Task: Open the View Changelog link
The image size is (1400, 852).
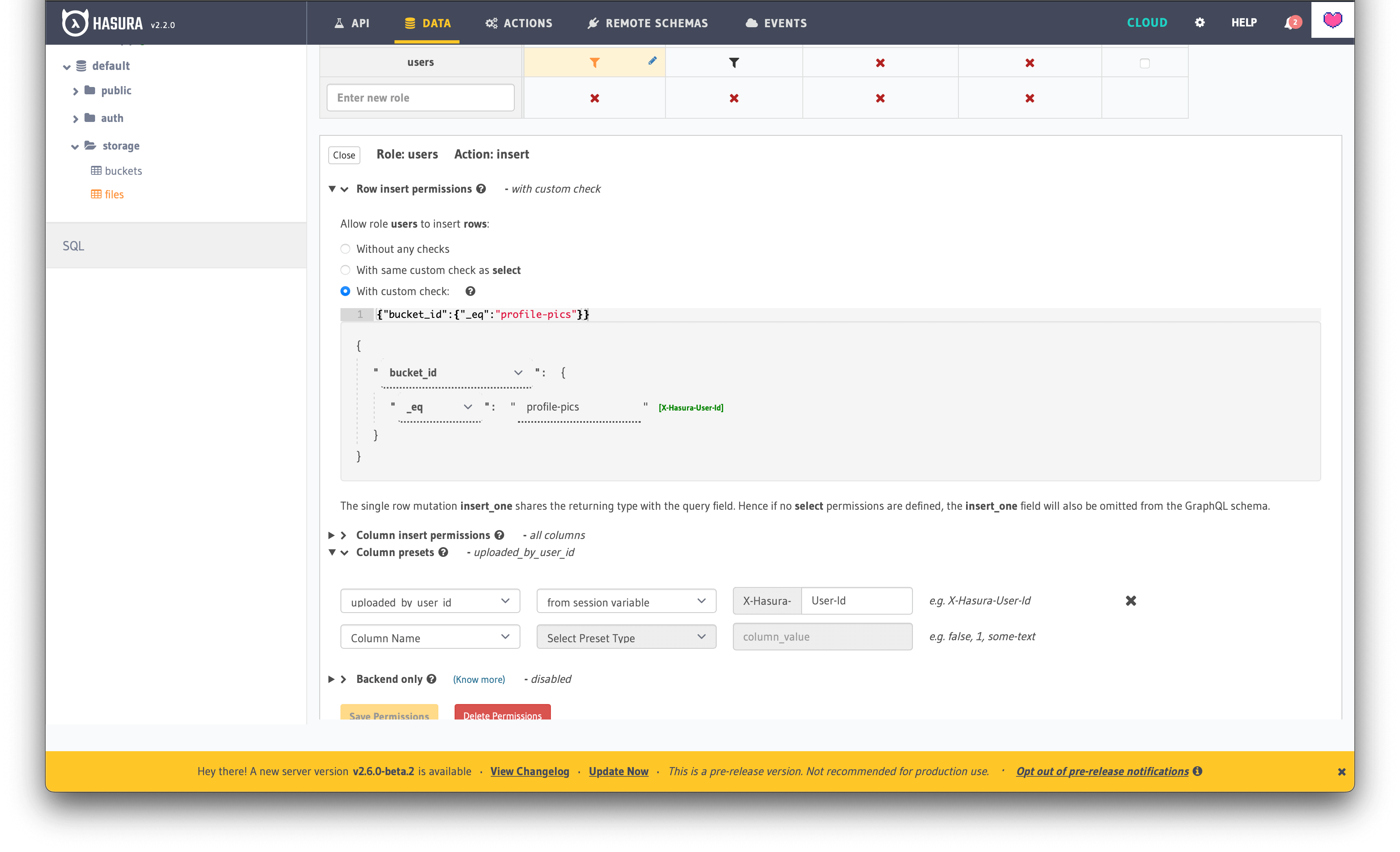Action: pyautogui.click(x=529, y=771)
